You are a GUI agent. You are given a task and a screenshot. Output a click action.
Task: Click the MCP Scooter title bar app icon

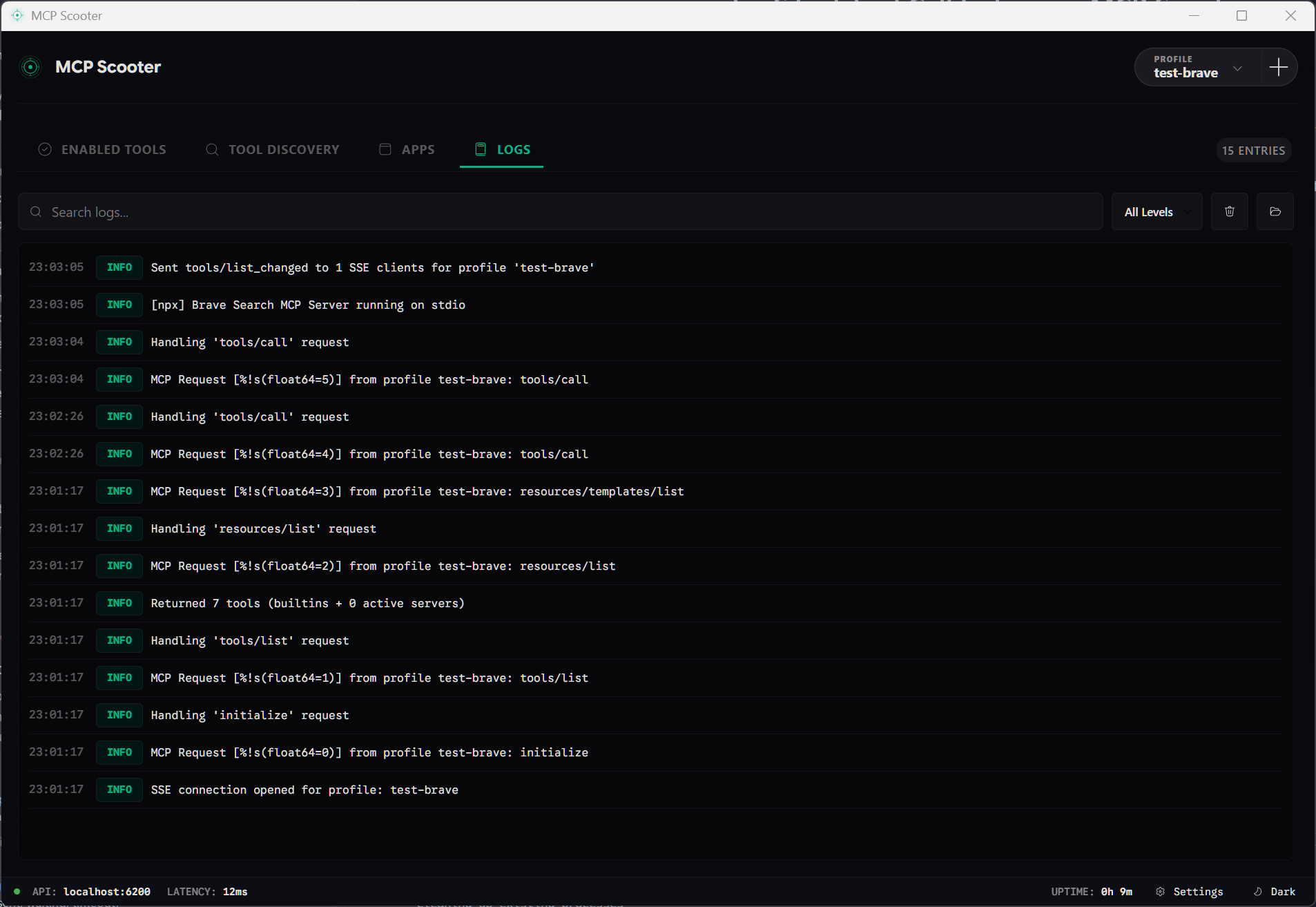(17, 15)
